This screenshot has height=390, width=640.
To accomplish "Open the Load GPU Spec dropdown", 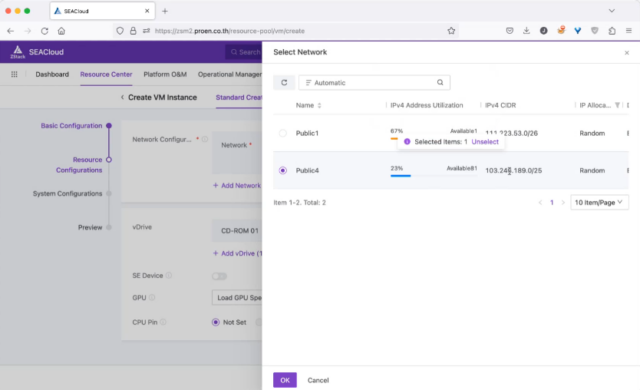I will [237, 298].
